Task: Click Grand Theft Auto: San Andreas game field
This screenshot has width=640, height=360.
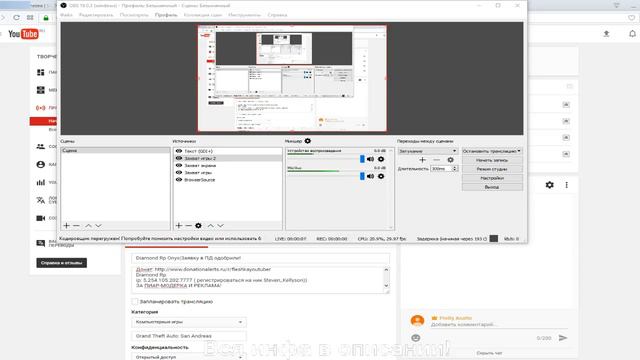Action: (x=189, y=336)
